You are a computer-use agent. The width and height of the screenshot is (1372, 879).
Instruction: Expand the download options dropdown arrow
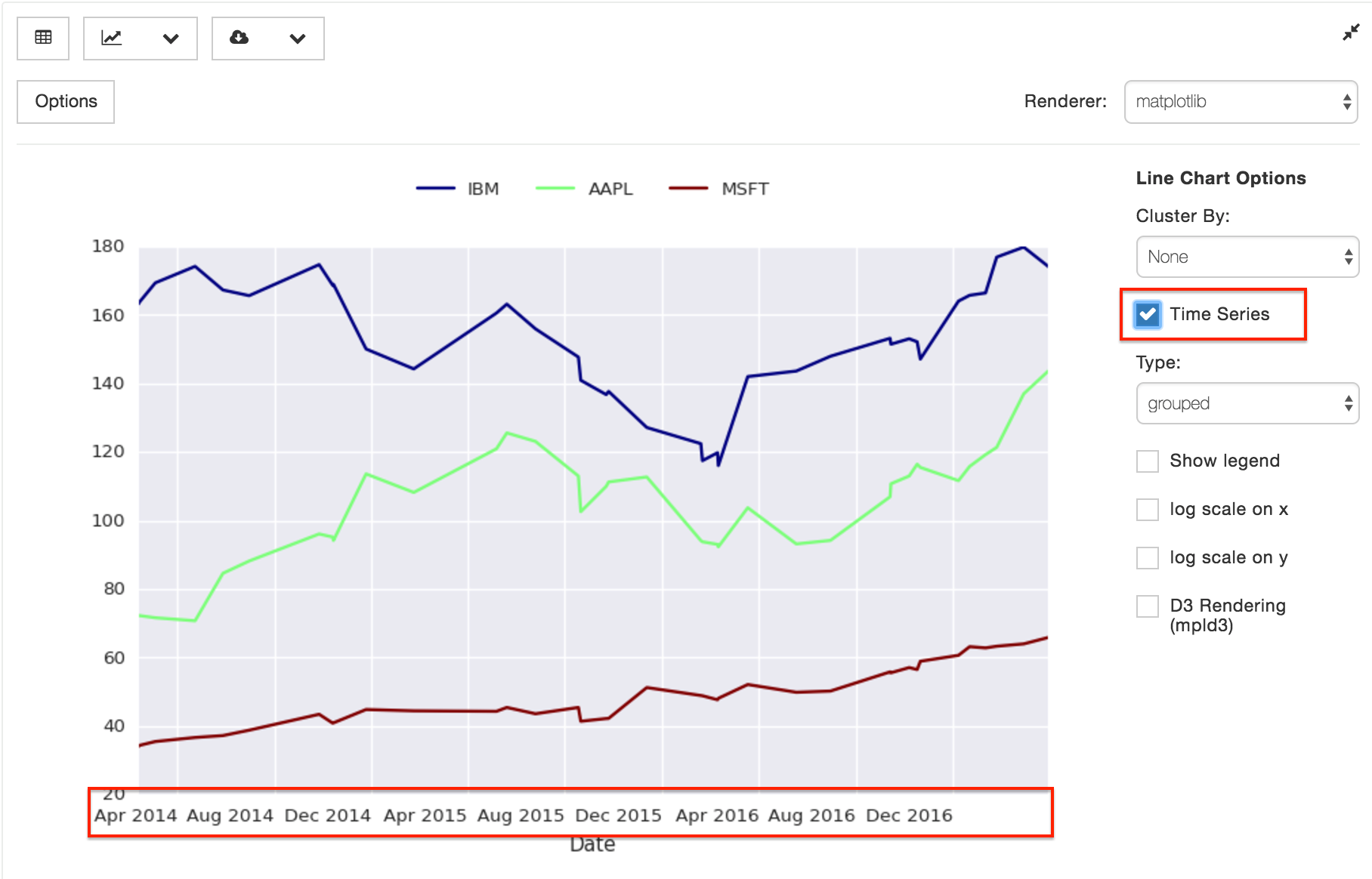coord(298,39)
